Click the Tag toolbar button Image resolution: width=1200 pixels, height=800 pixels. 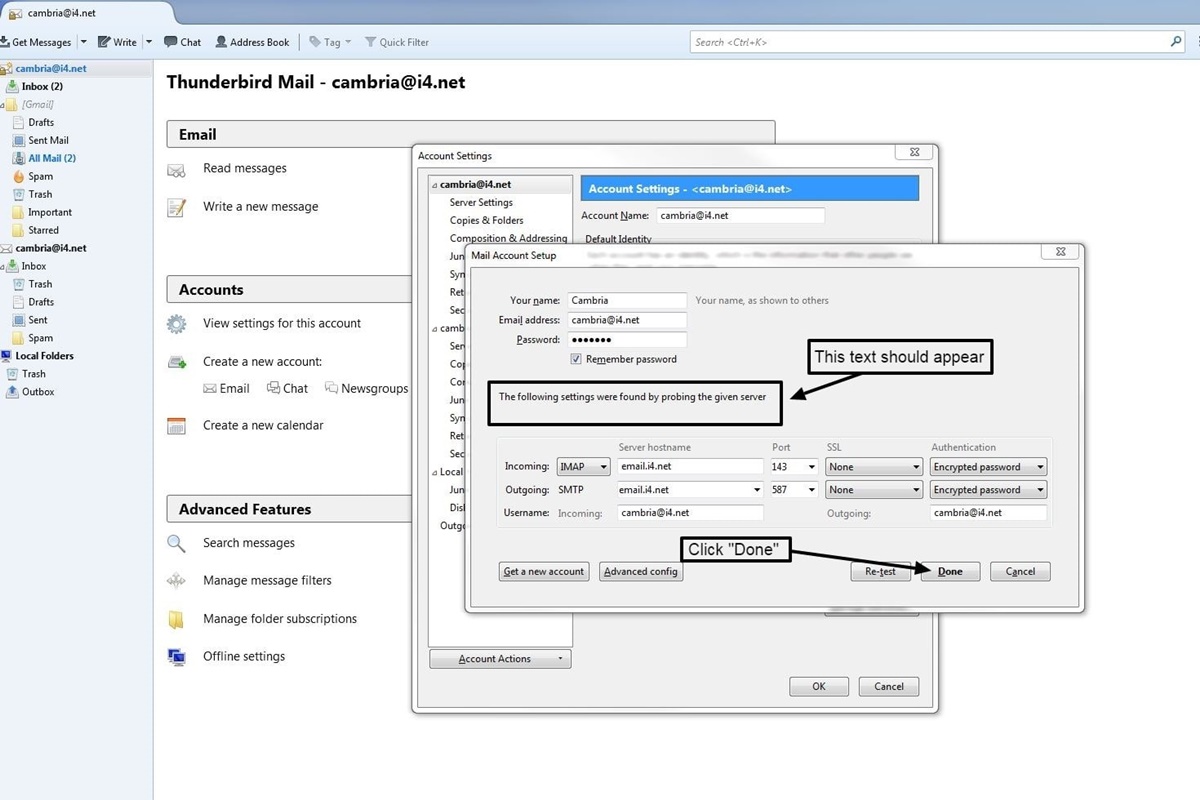pyautogui.click(x=330, y=42)
